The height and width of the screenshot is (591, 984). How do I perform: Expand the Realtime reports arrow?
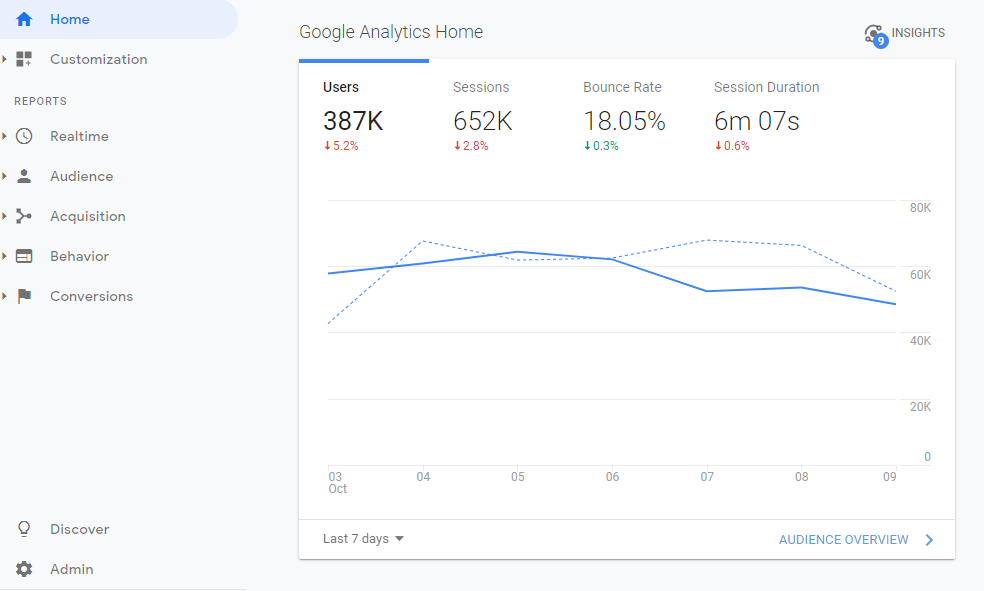click(x=5, y=136)
